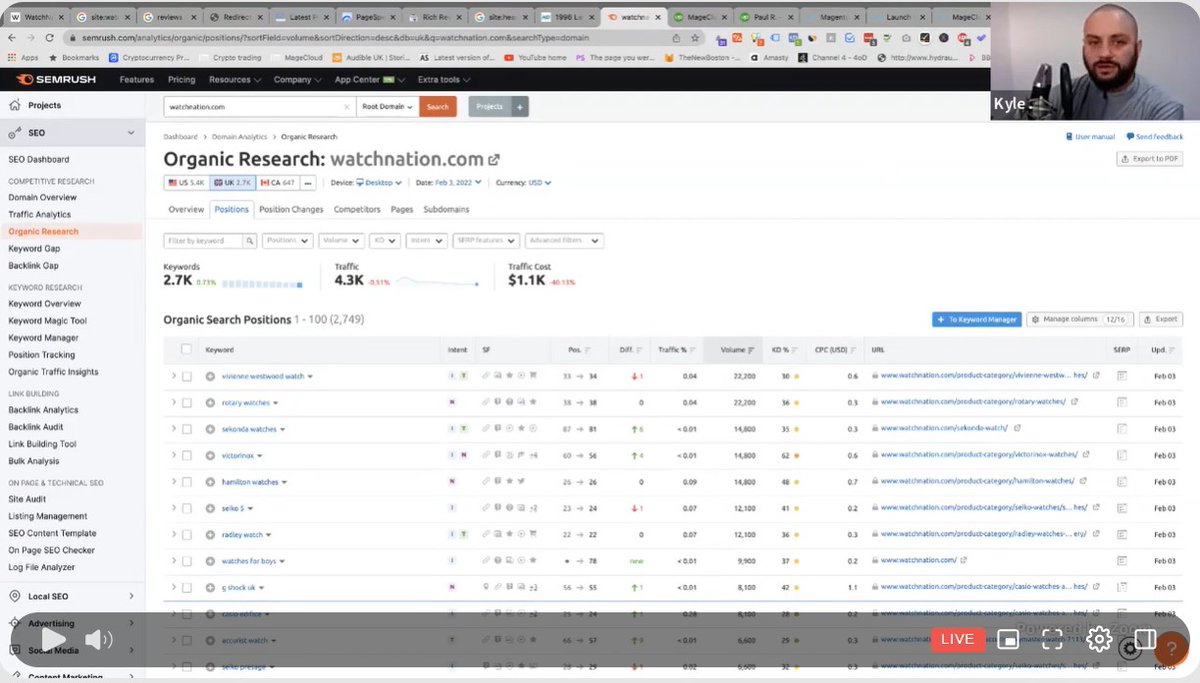
Task: Open the SERP features filter dropdown
Action: tap(487, 241)
